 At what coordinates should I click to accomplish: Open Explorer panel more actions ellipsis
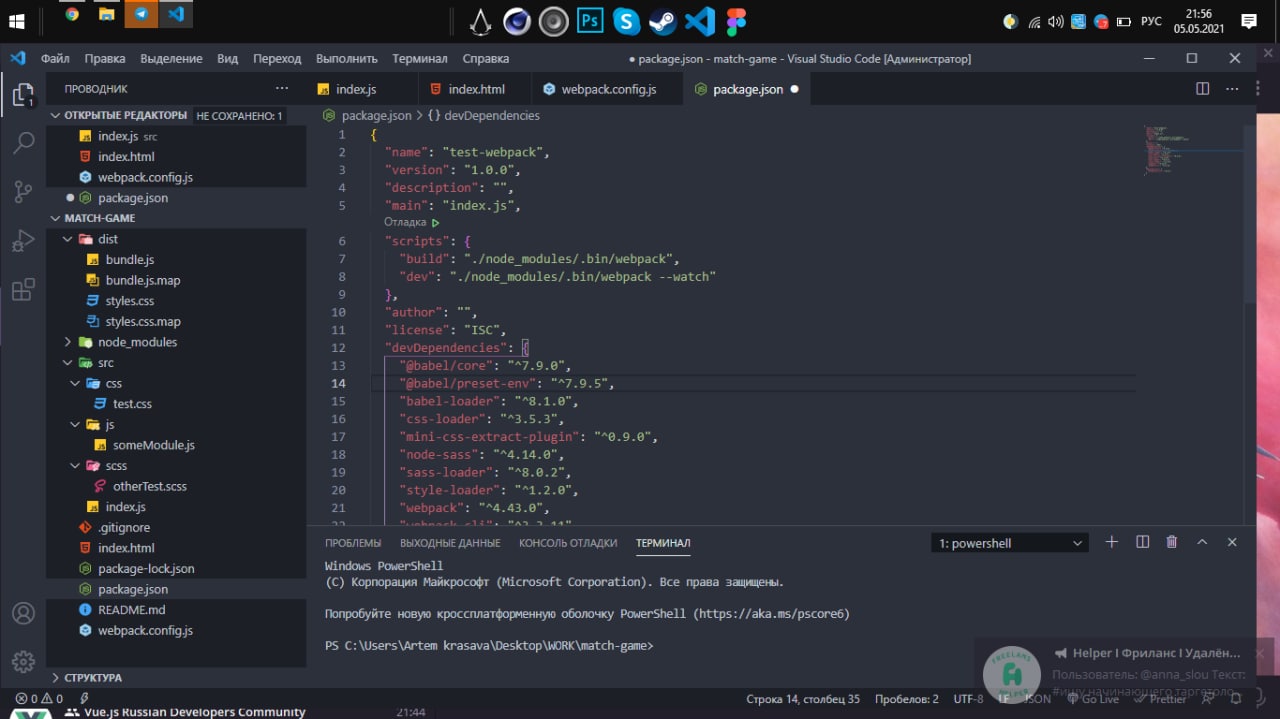click(x=282, y=88)
